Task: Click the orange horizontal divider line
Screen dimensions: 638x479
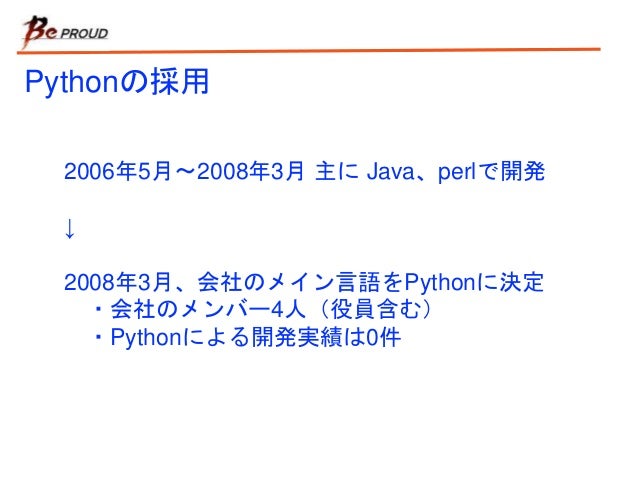Action: coord(309,51)
